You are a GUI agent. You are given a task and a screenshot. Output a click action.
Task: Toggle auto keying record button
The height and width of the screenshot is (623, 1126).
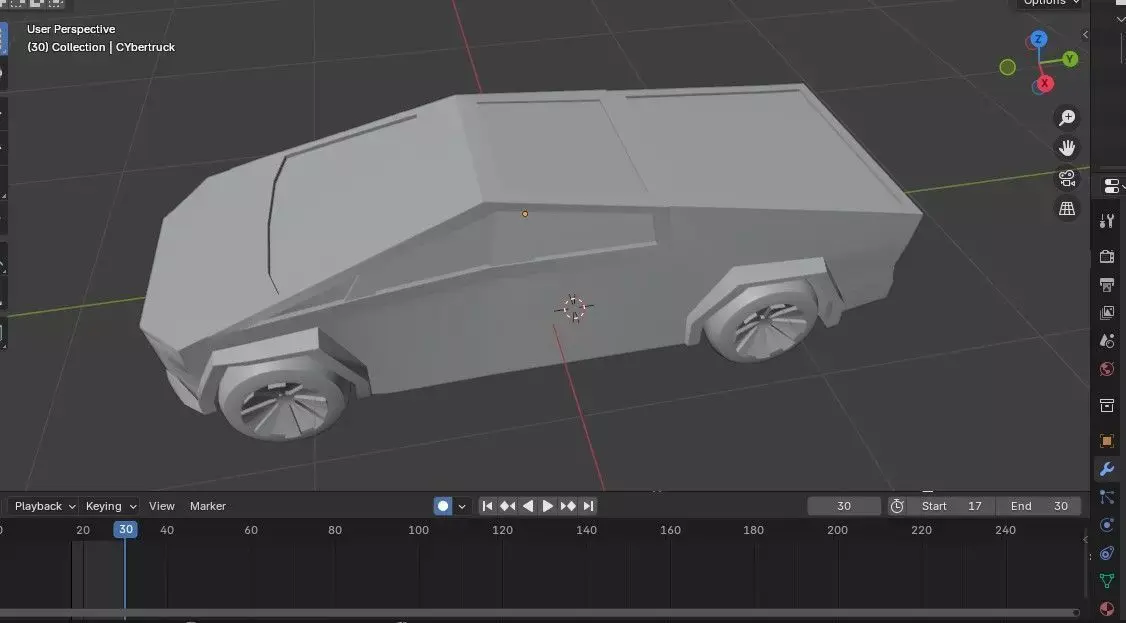pyautogui.click(x=443, y=506)
